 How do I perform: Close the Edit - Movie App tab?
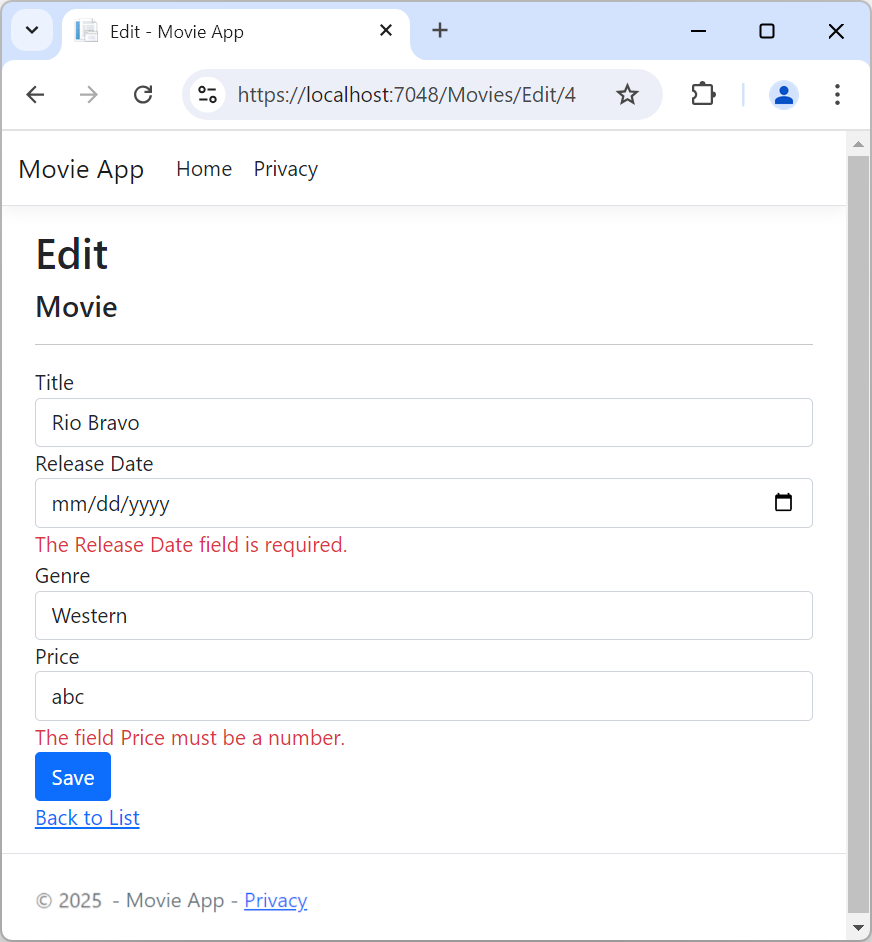click(386, 31)
